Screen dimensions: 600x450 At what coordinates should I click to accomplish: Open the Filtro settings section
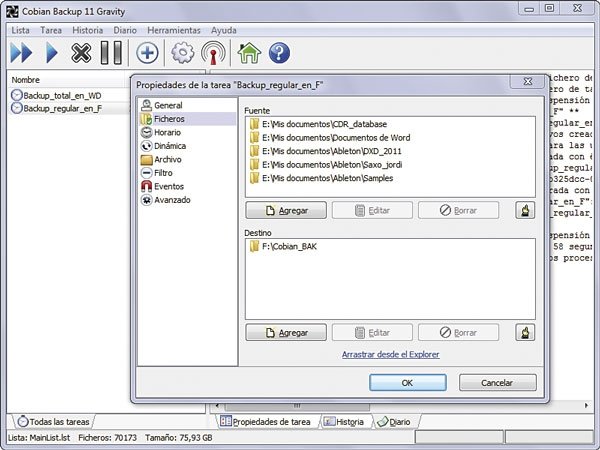tap(157, 173)
